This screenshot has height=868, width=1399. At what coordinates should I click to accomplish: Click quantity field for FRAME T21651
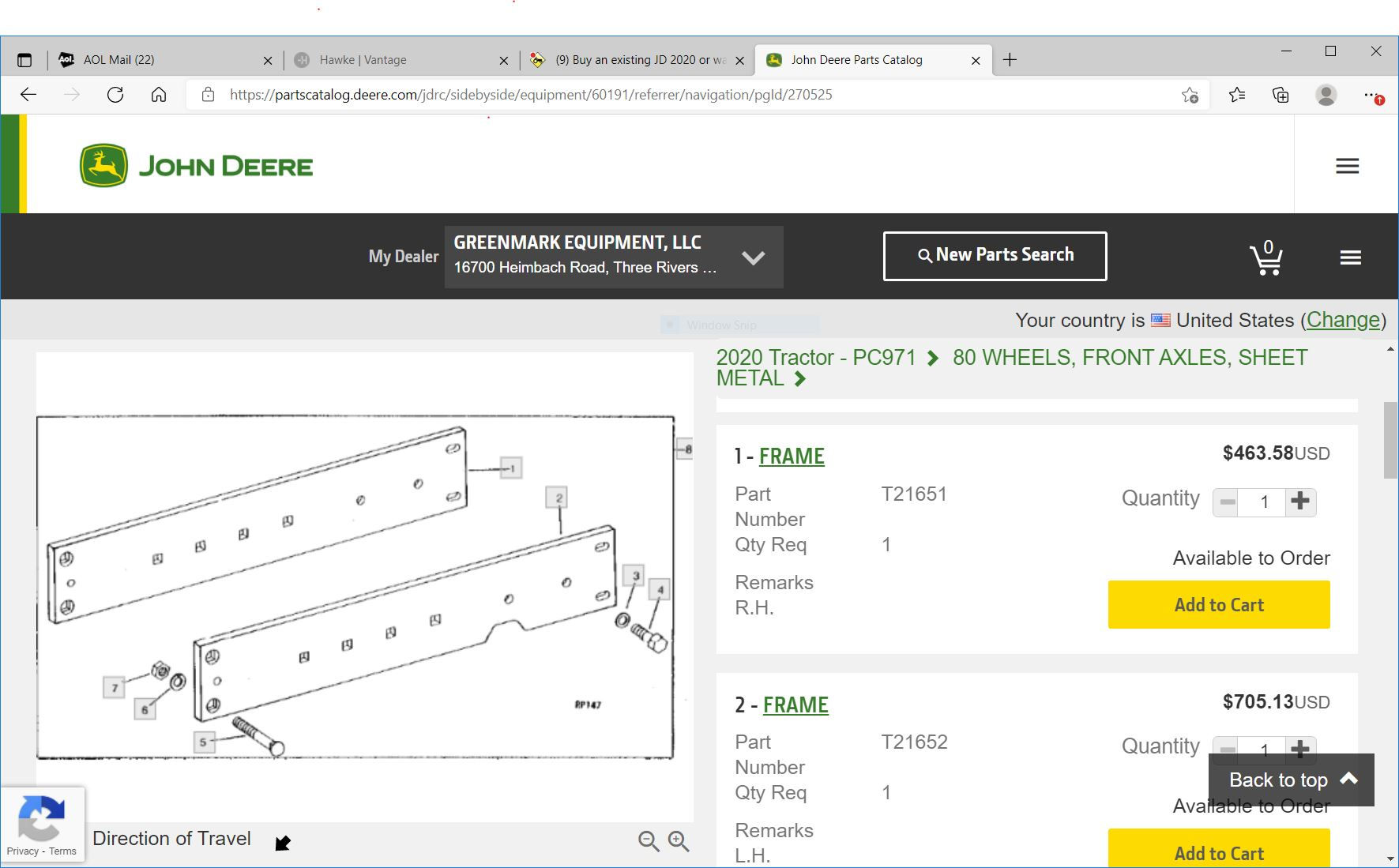tap(1263, 502)
